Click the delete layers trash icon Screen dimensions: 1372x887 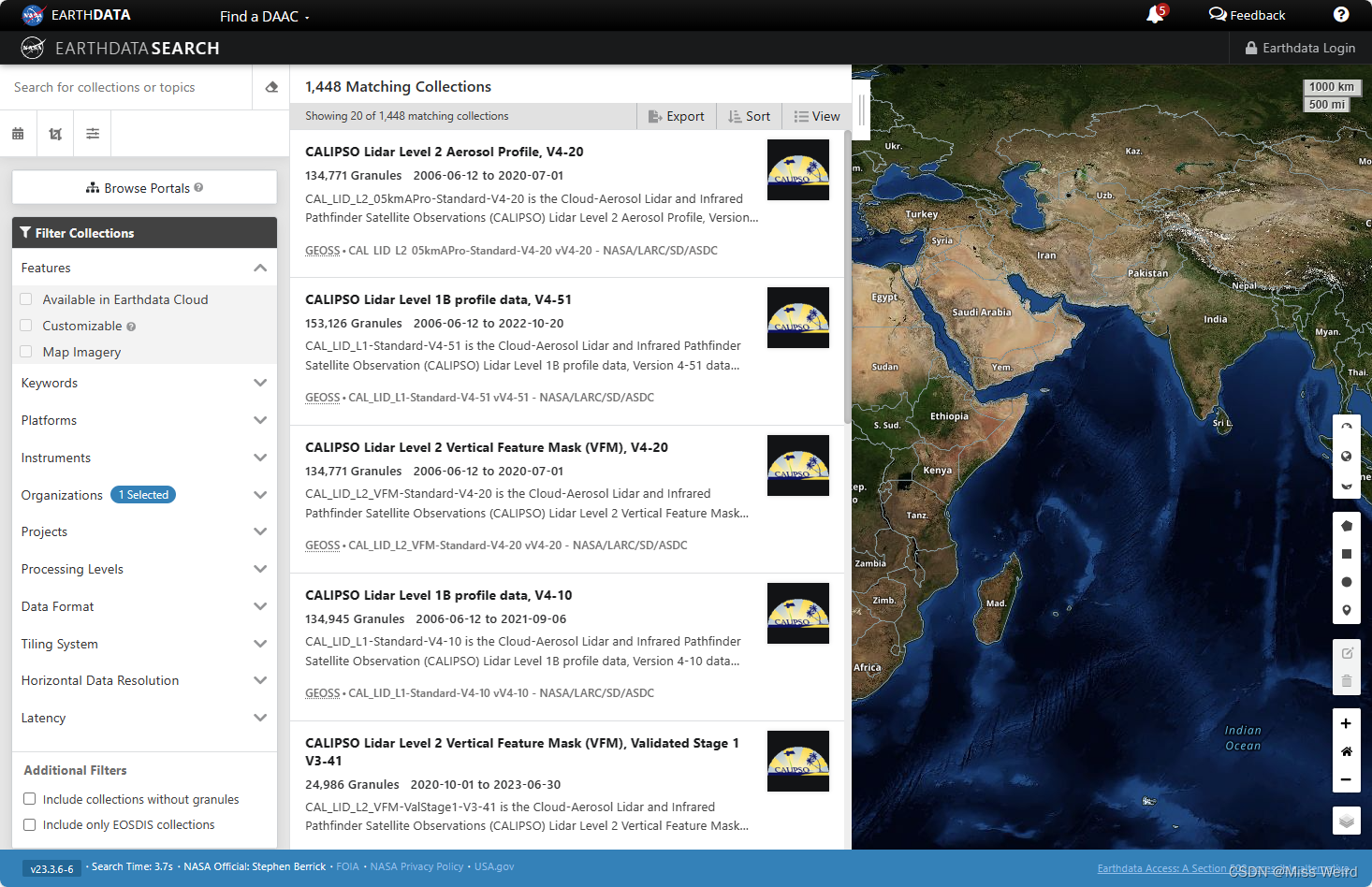[x=1347, y=681]
